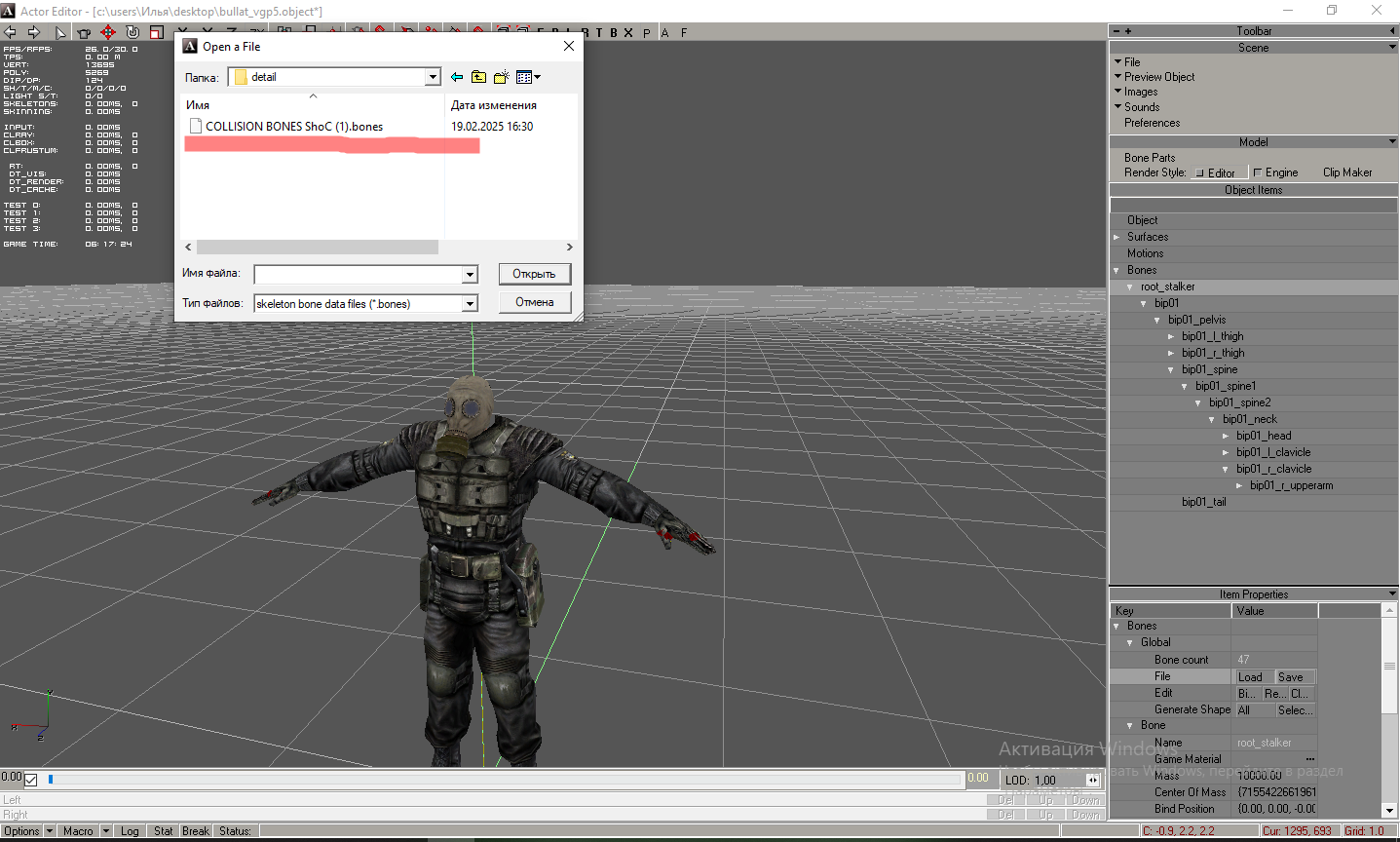Toggle the Engine render style checkbox
1400x842 pixels.
coord(1258,172)
